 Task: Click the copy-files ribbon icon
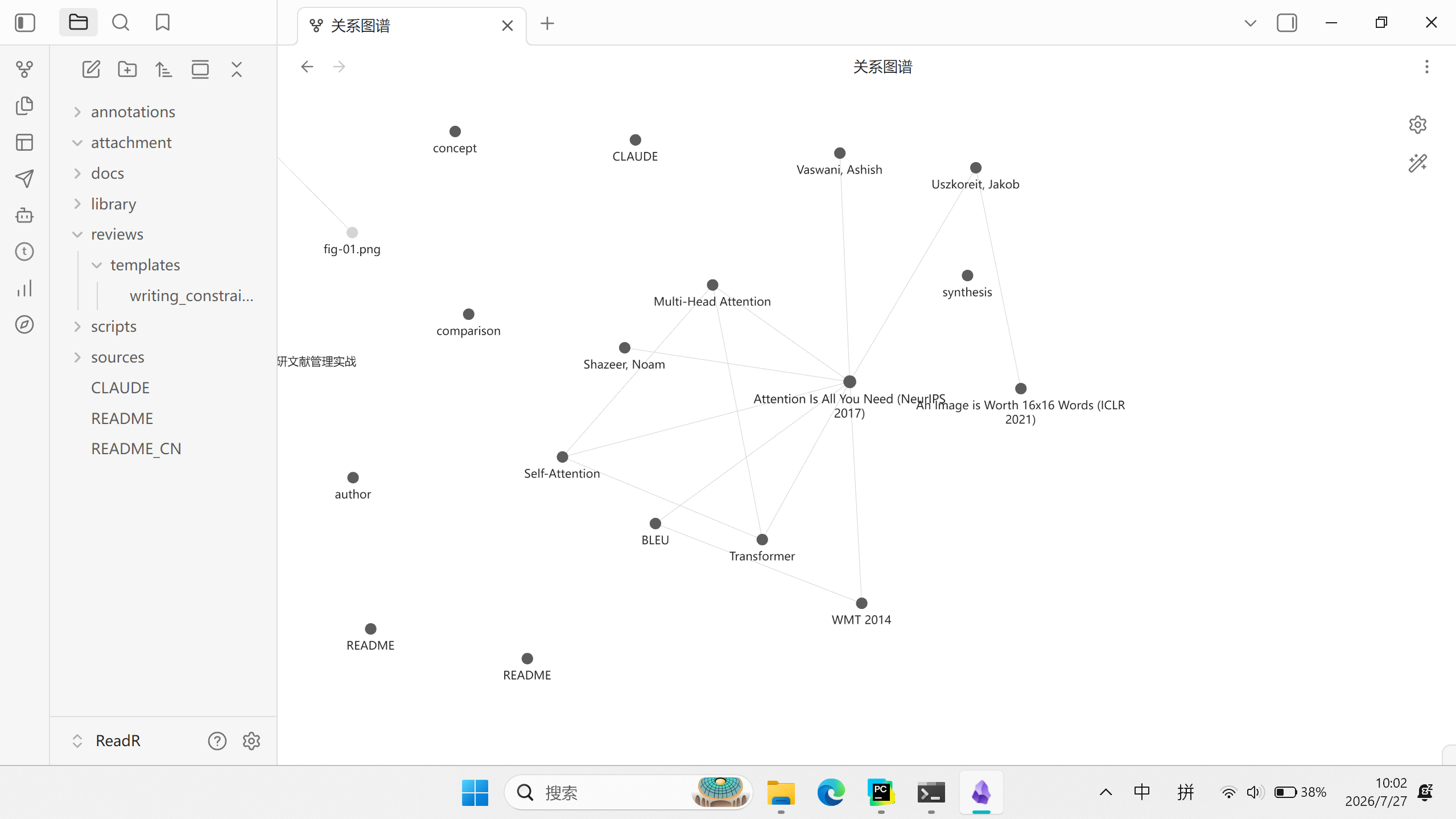[24, 106]
